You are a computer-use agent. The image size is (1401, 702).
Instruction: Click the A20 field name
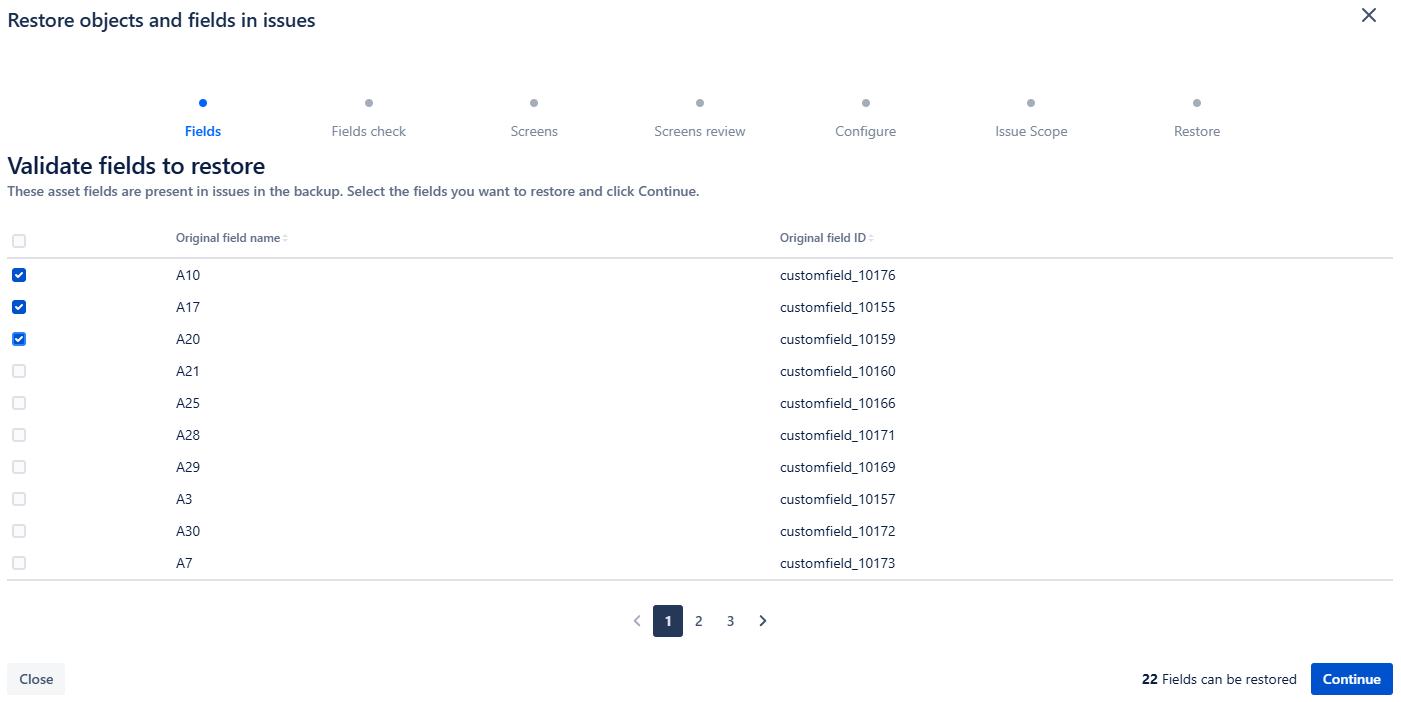pyautogui.click(x=188, y=339)
